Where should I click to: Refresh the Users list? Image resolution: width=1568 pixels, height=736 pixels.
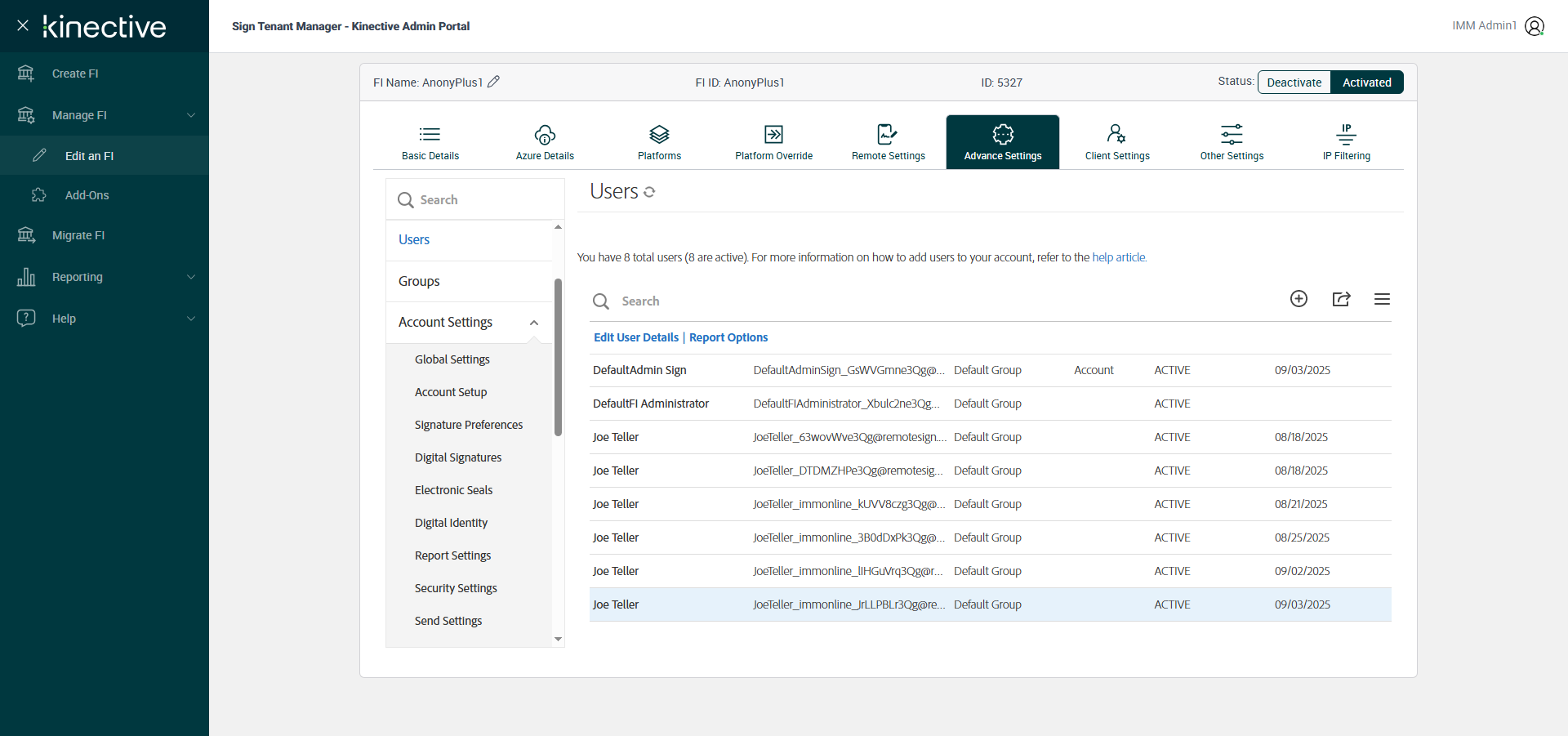[649, 192]
